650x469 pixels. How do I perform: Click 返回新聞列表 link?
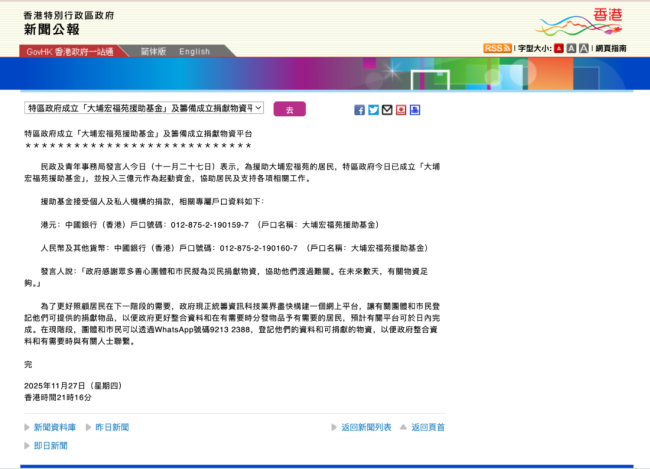pos(366,427)
